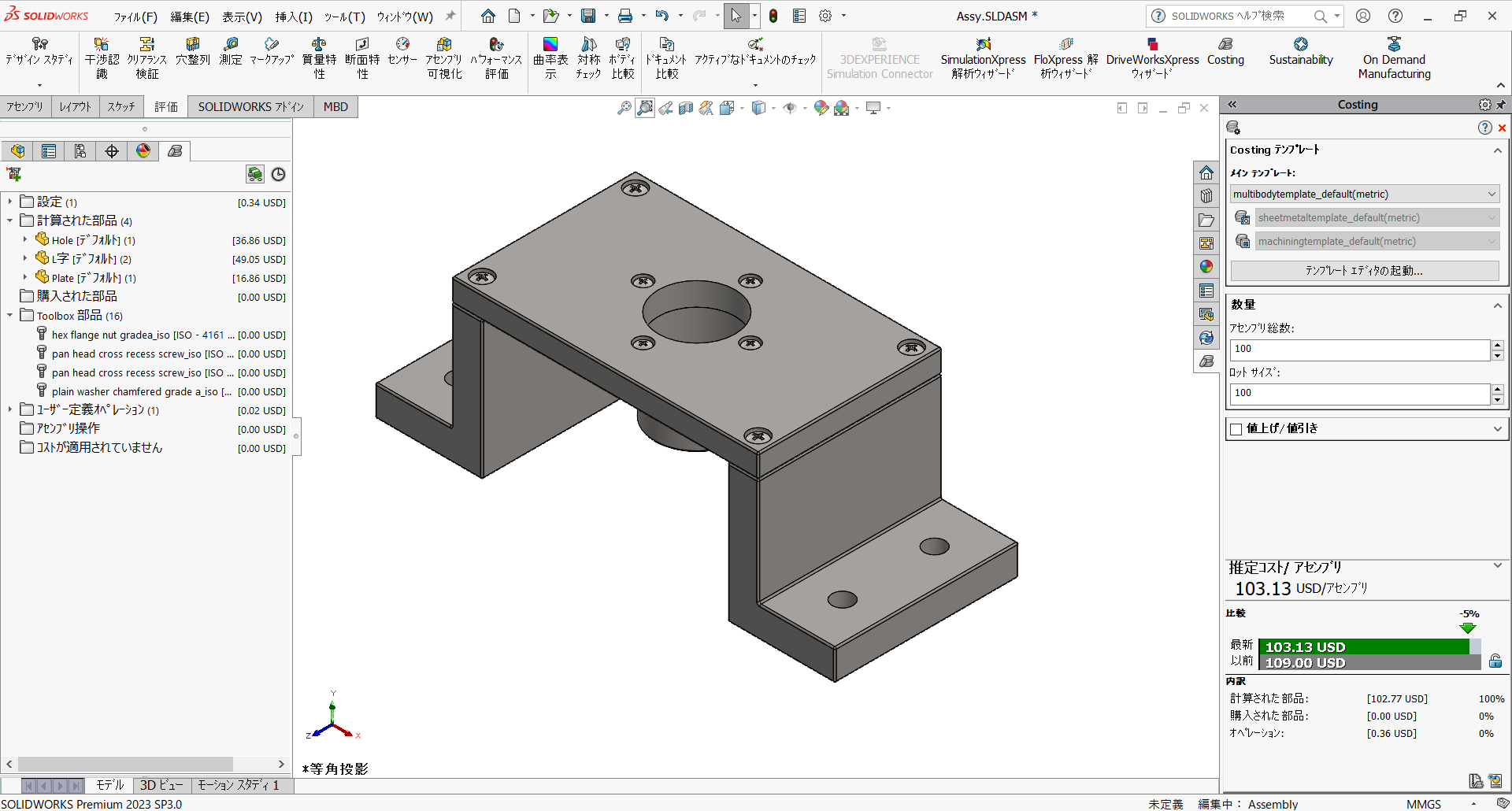Run パフォーマンス評価 performance evaluation
This screenshot has height=811, width=1512.
tap(496, 58)
